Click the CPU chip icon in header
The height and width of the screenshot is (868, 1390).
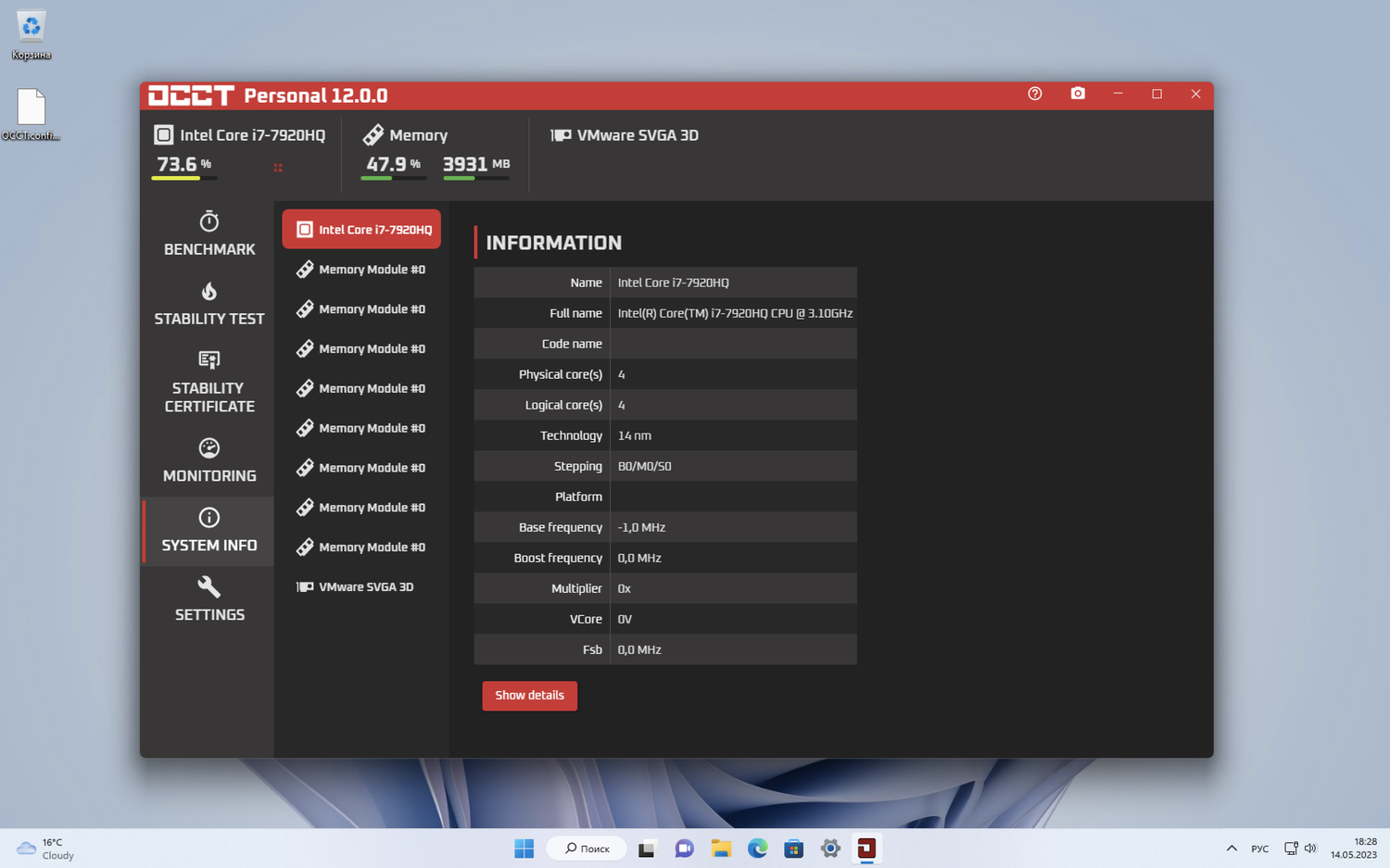coord(163,135)
